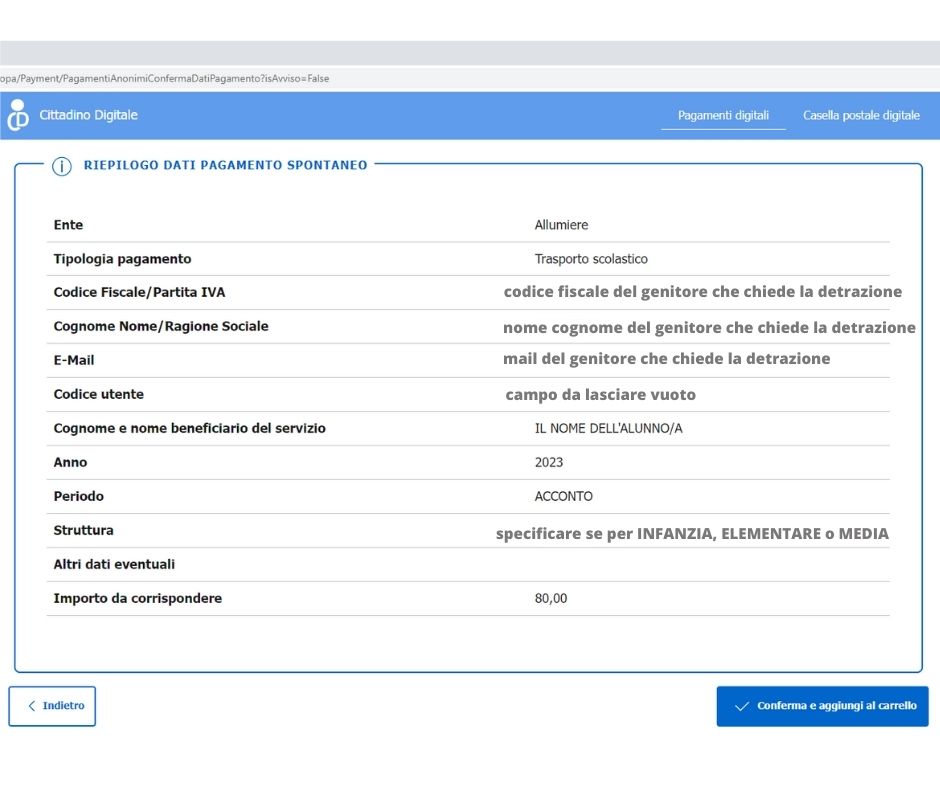Open the Pagamenti digitali tab
Viewport: 940px width, 788px height.
coord(723,116)
